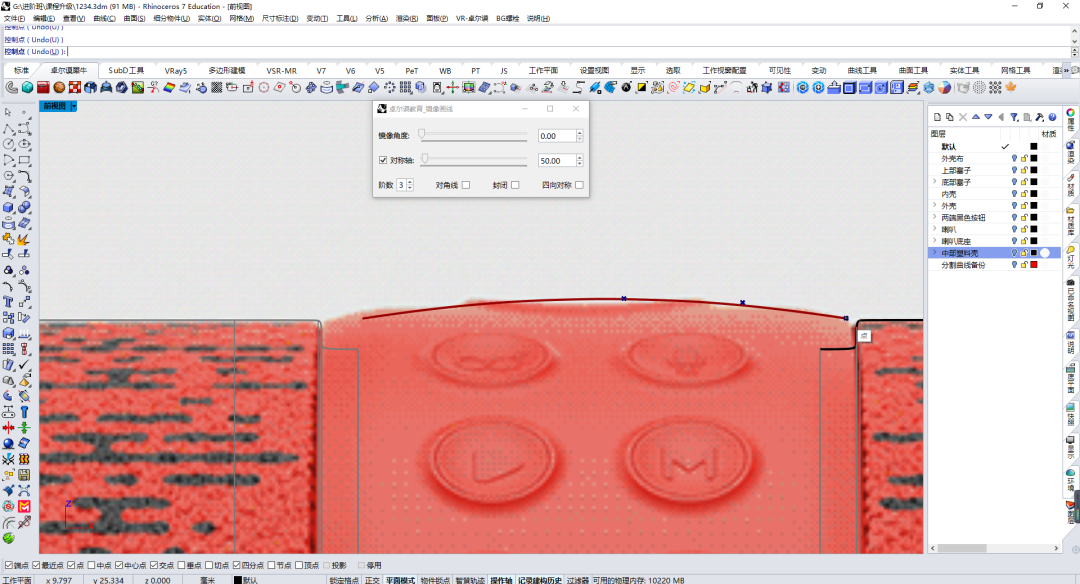
Task: Enable the 封闭 checkbox
Action: click(515, 185)
